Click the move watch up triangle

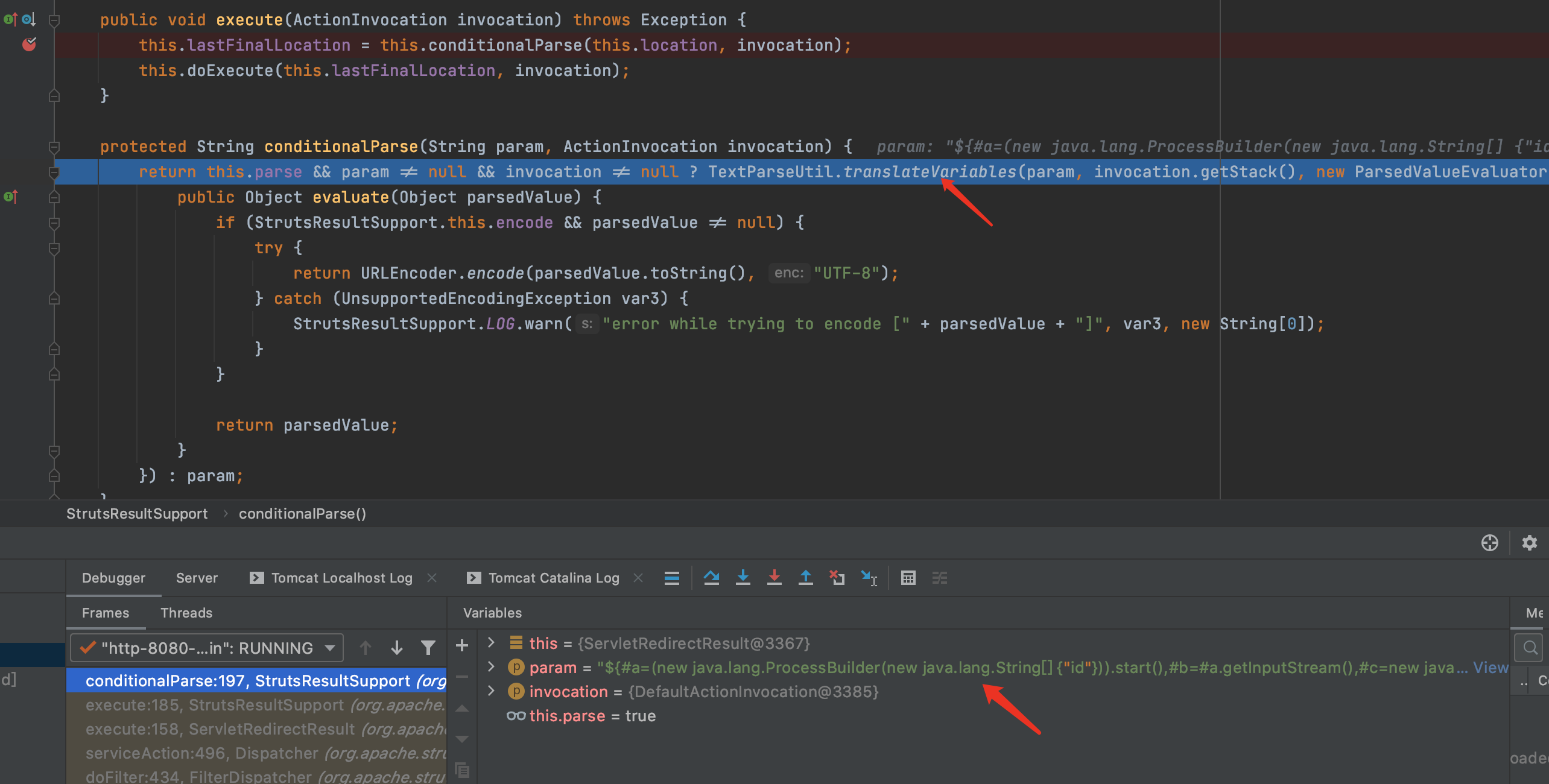pos(462,709)
